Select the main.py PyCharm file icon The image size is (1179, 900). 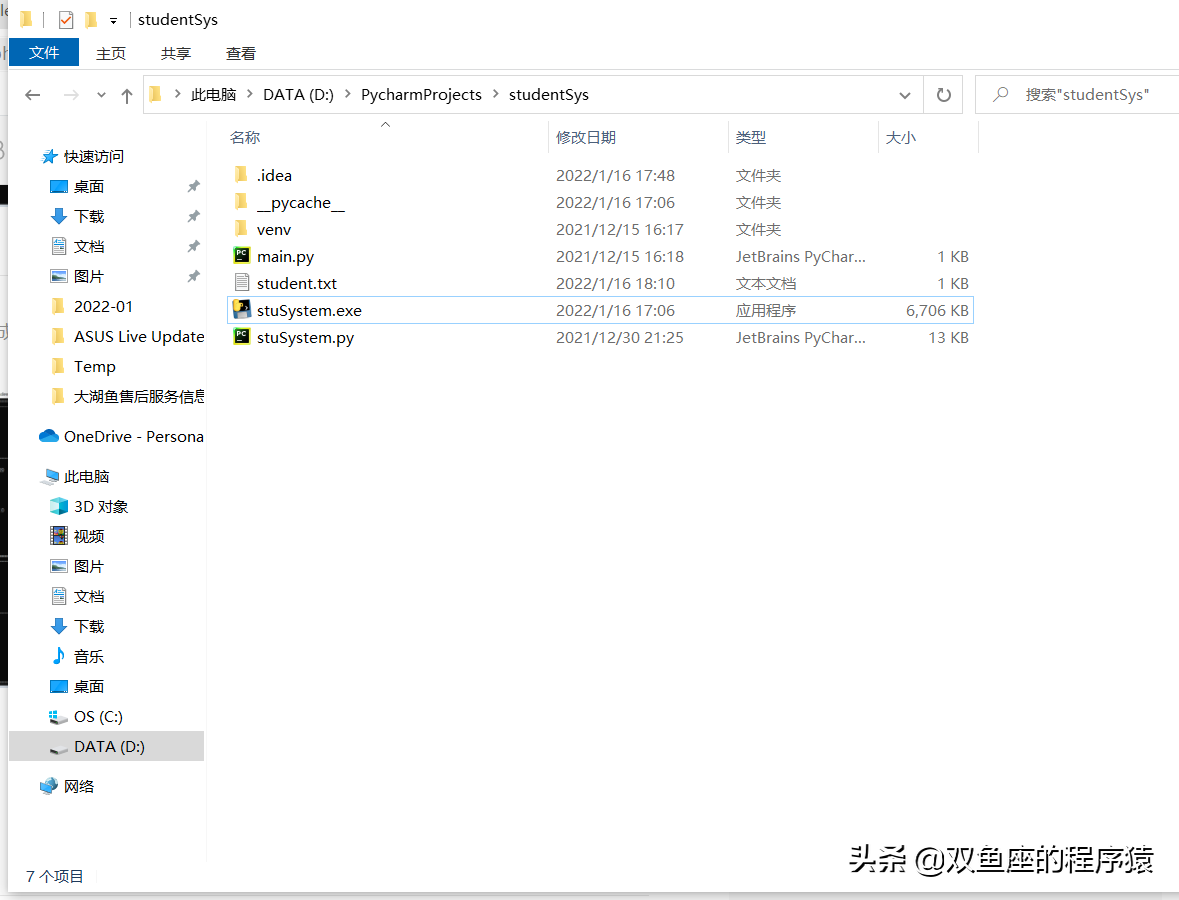pos(241,256)
